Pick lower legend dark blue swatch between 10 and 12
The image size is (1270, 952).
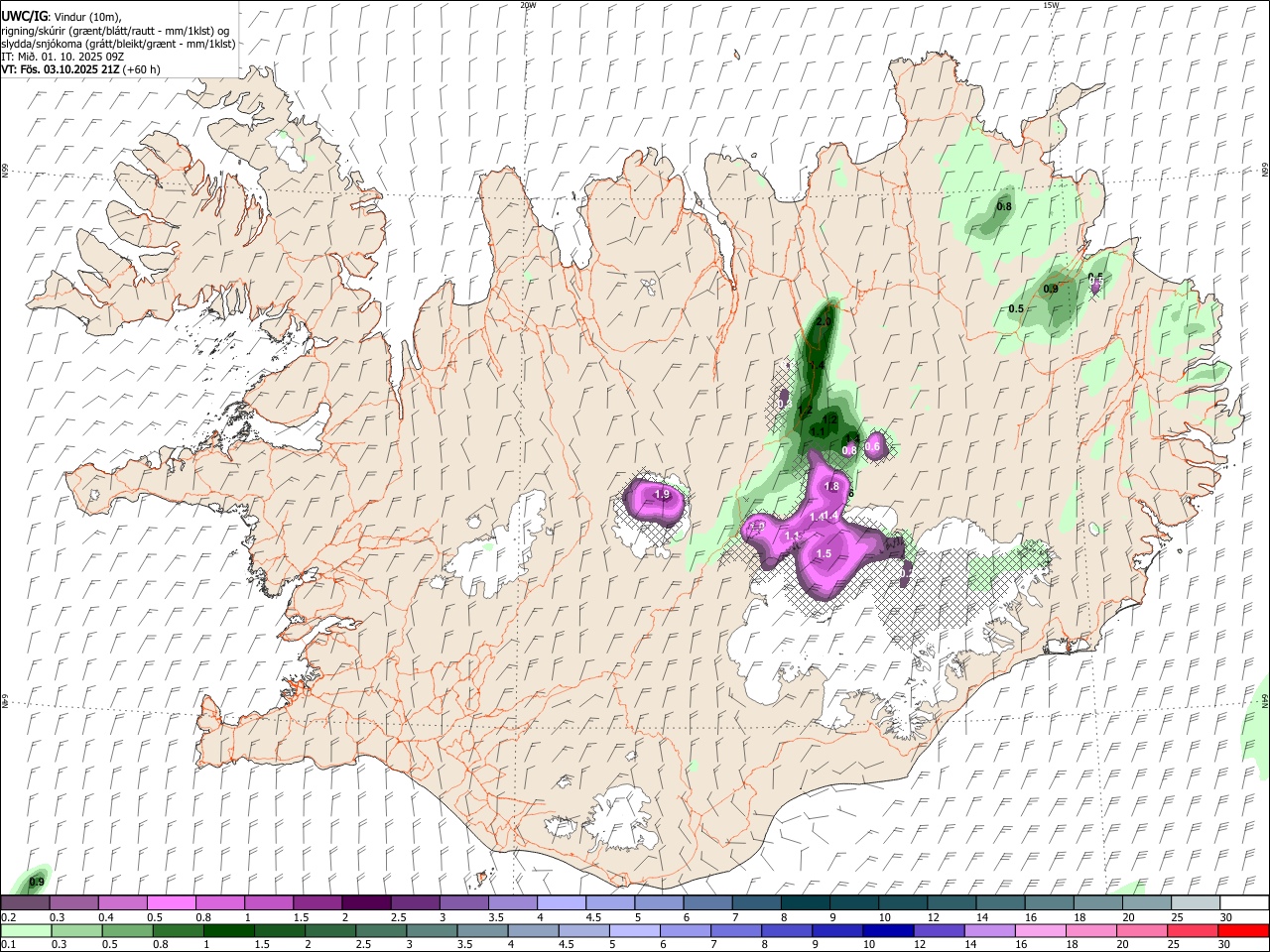point(888,930)
